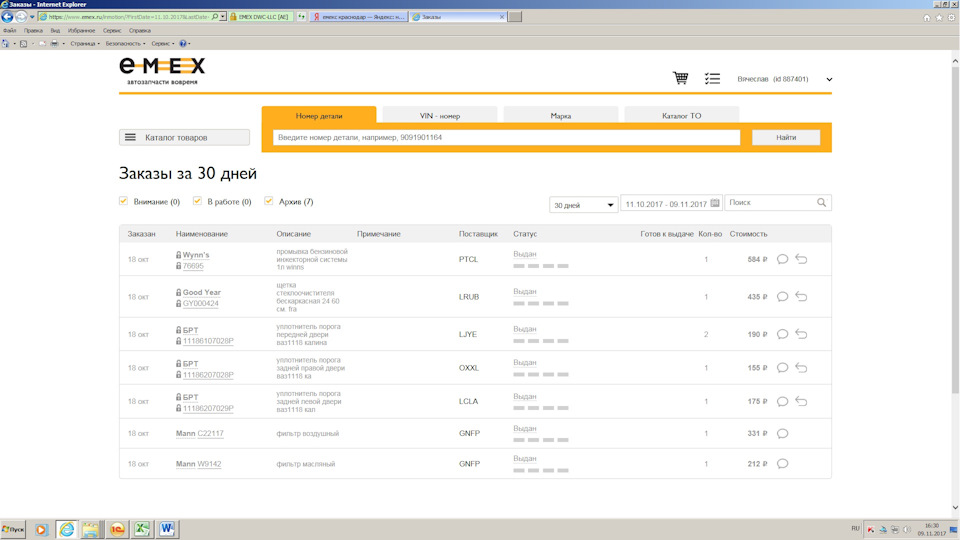Open media player icon in taskbar
960x540 pixels.
click(41, 530)
